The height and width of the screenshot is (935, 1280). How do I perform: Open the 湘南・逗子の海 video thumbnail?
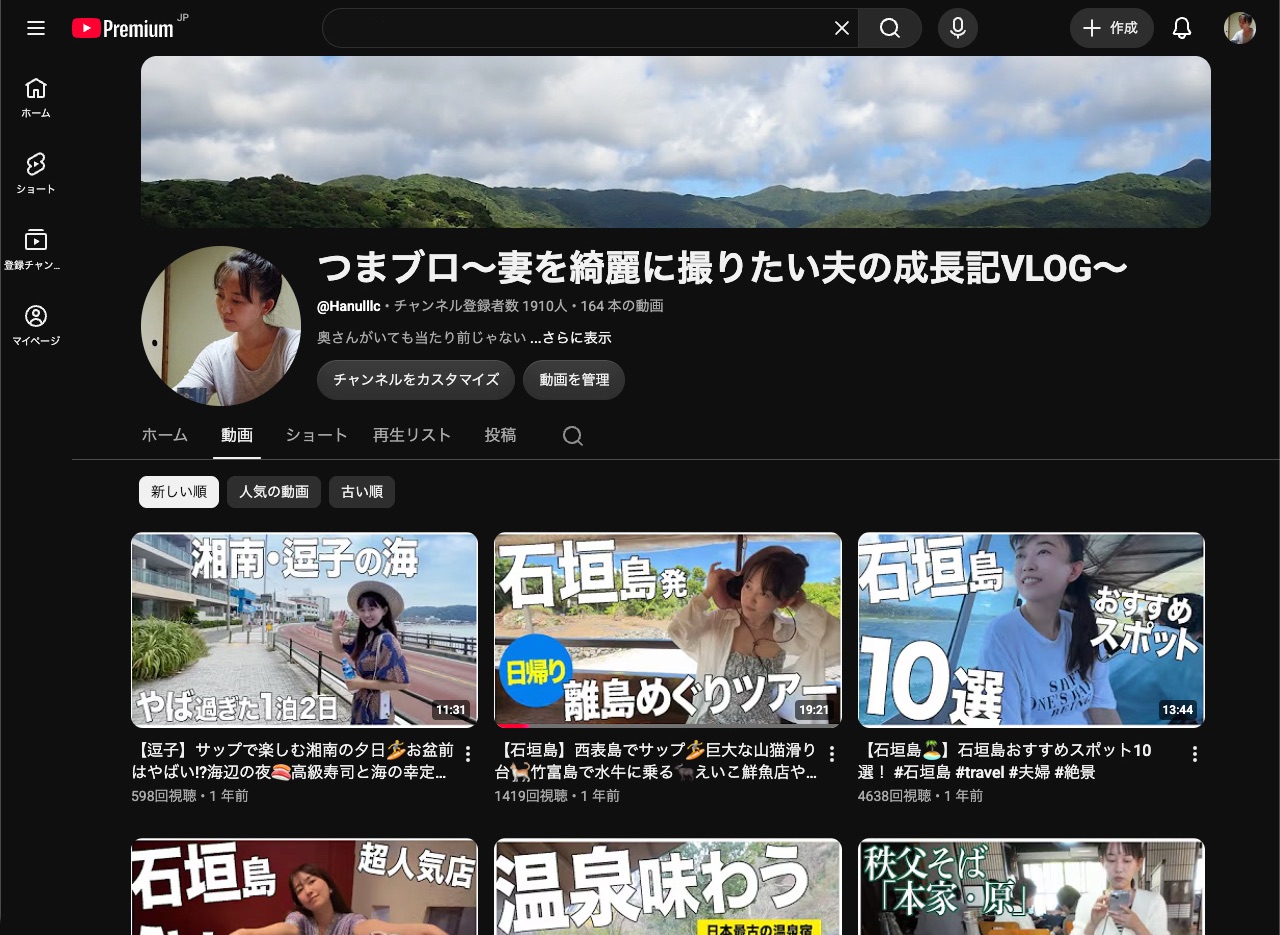click(x=305, y=630)
